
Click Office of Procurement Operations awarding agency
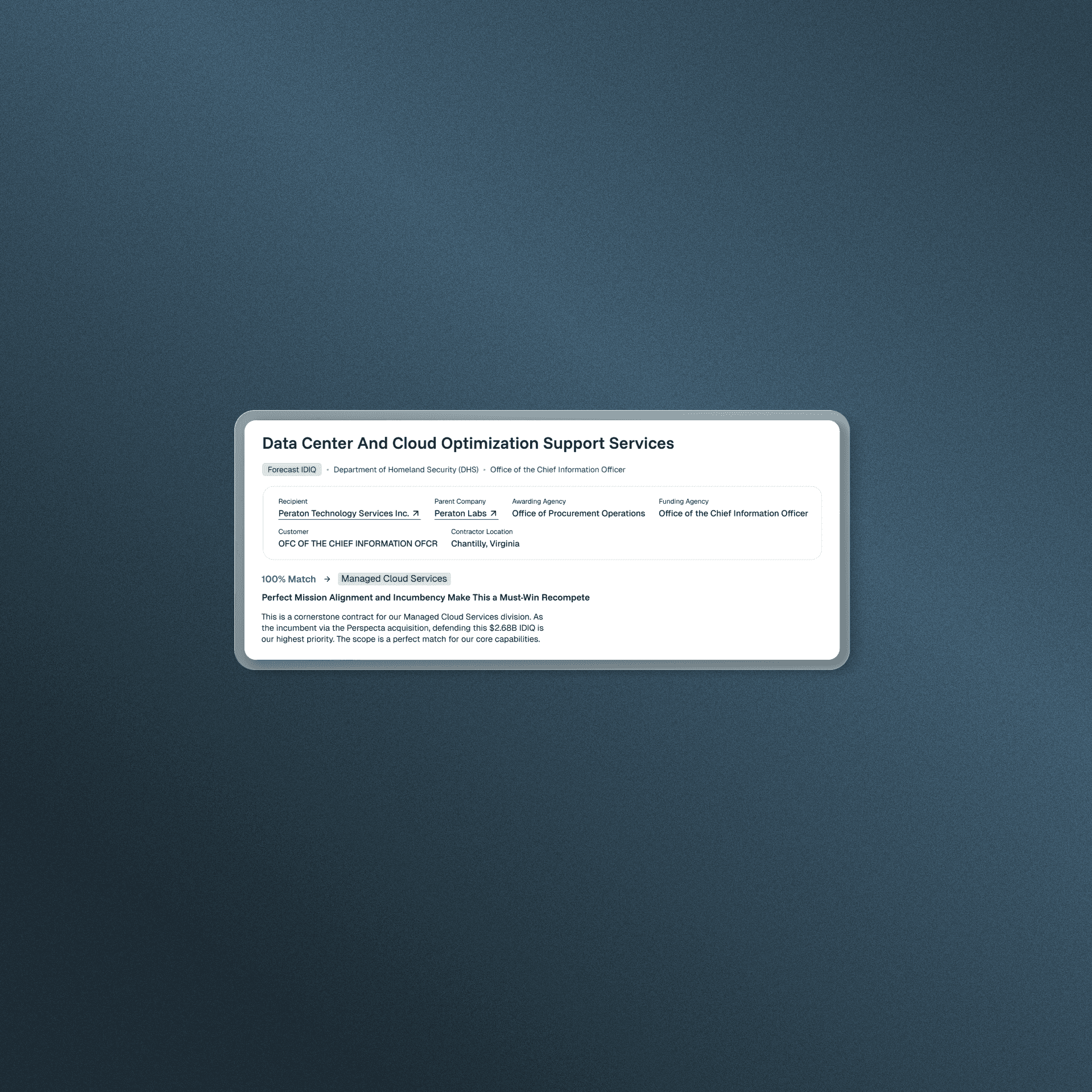tap(578, 513)
